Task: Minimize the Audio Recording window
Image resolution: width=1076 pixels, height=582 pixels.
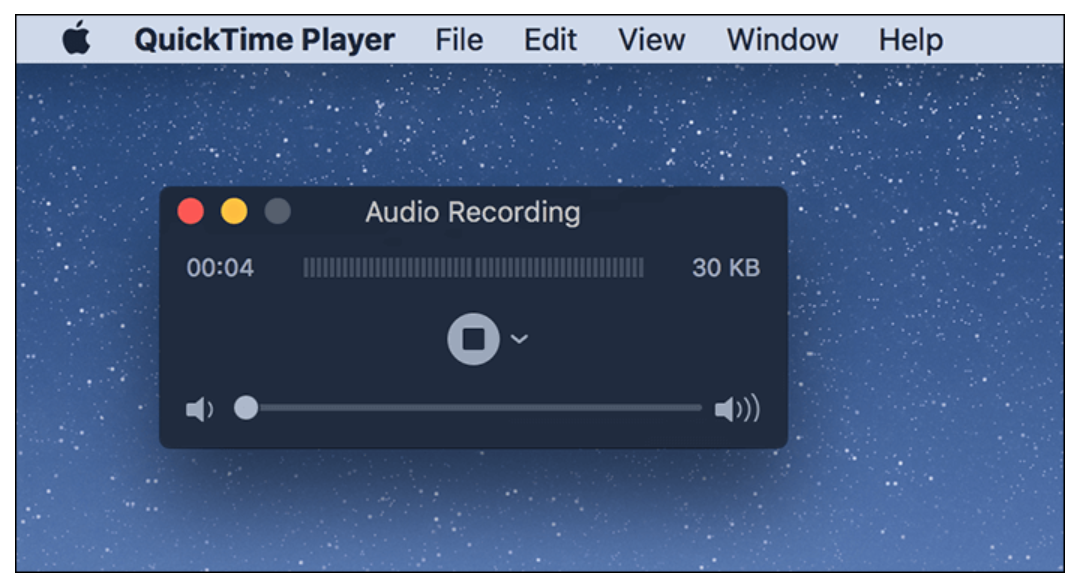Action: pyautogui.click(x=234, y=211)
